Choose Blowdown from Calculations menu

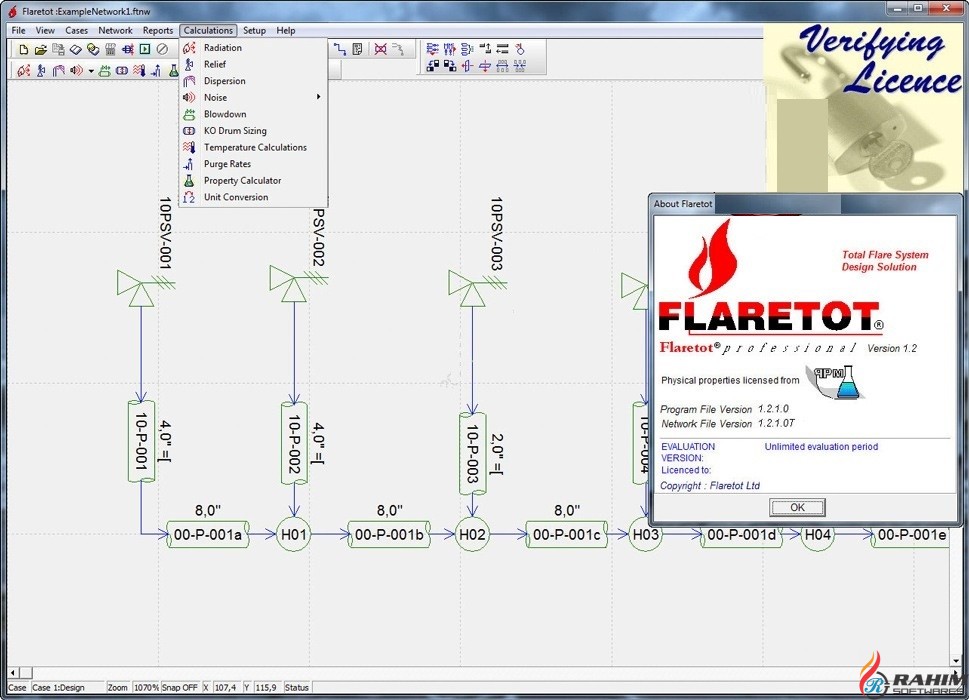click(x=253, y=114)
